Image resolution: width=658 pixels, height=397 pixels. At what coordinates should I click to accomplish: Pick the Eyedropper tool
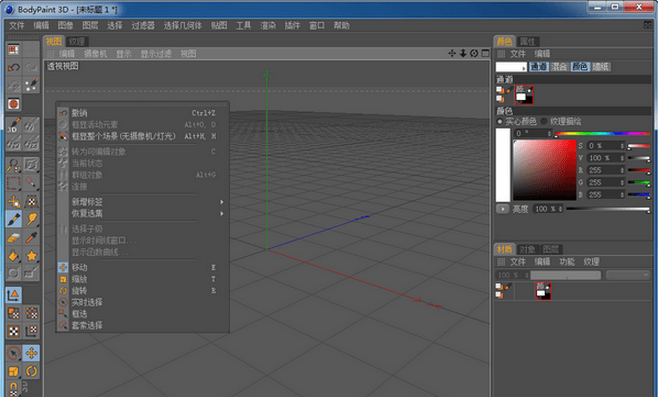31,237
